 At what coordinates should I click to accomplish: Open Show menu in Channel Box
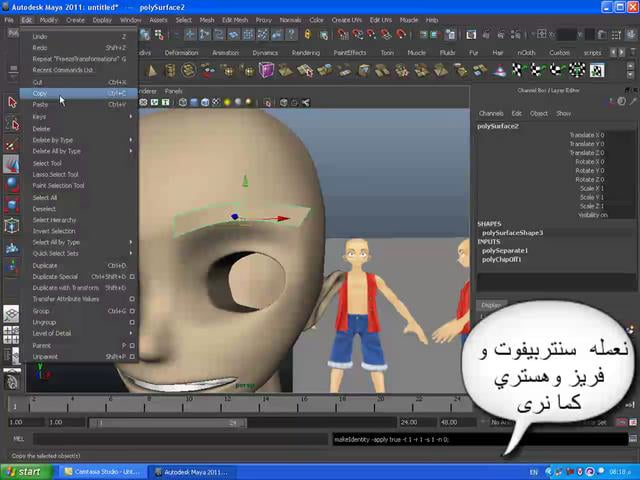(563, 113)
